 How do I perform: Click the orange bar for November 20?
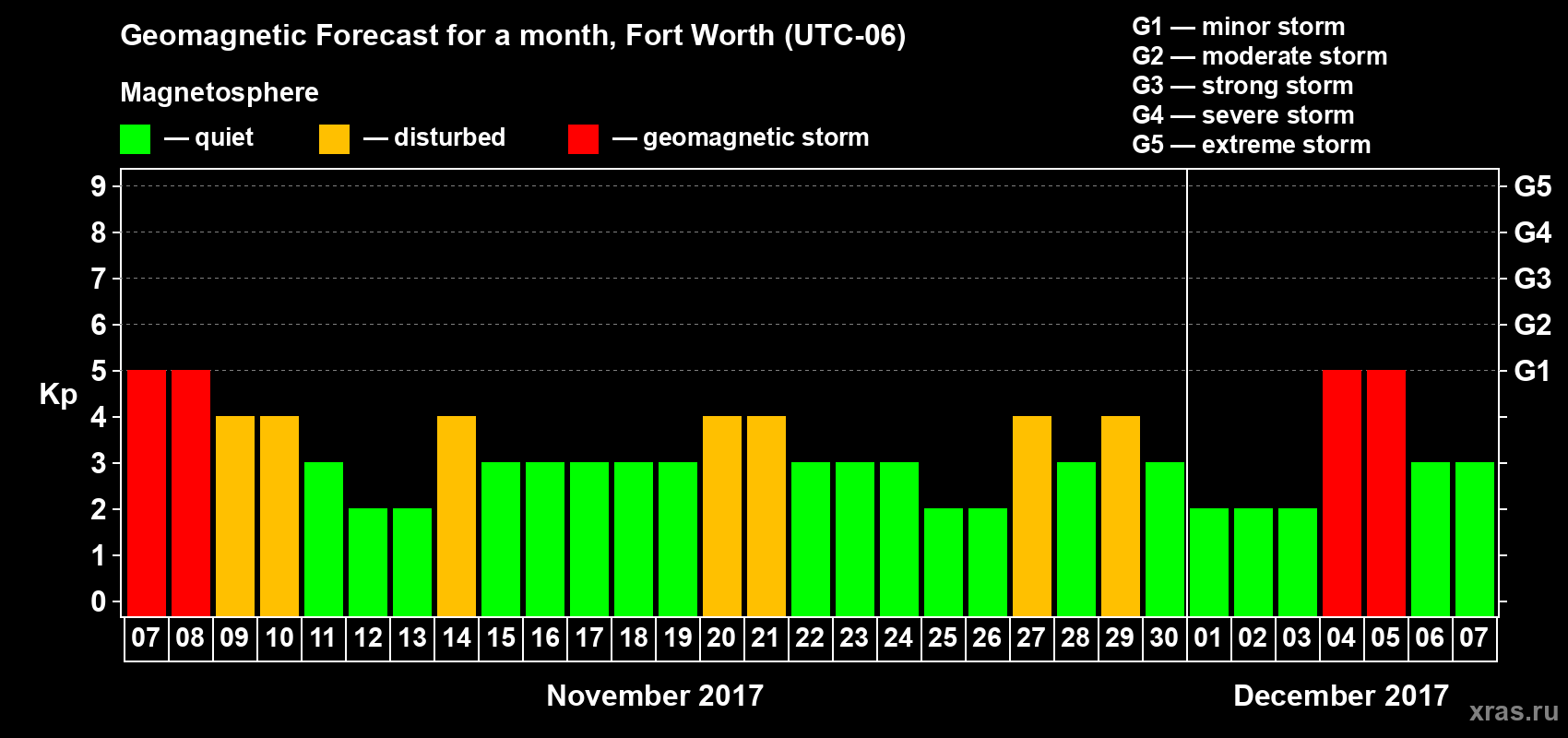[722, 516]
